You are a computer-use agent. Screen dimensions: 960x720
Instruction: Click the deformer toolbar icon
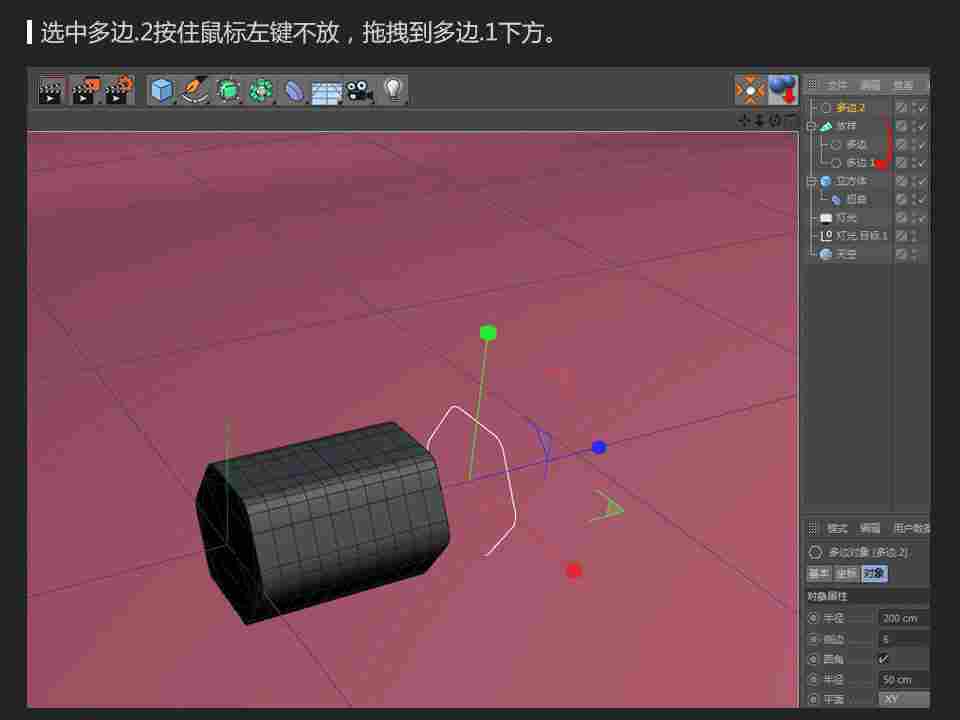(262, 90)
